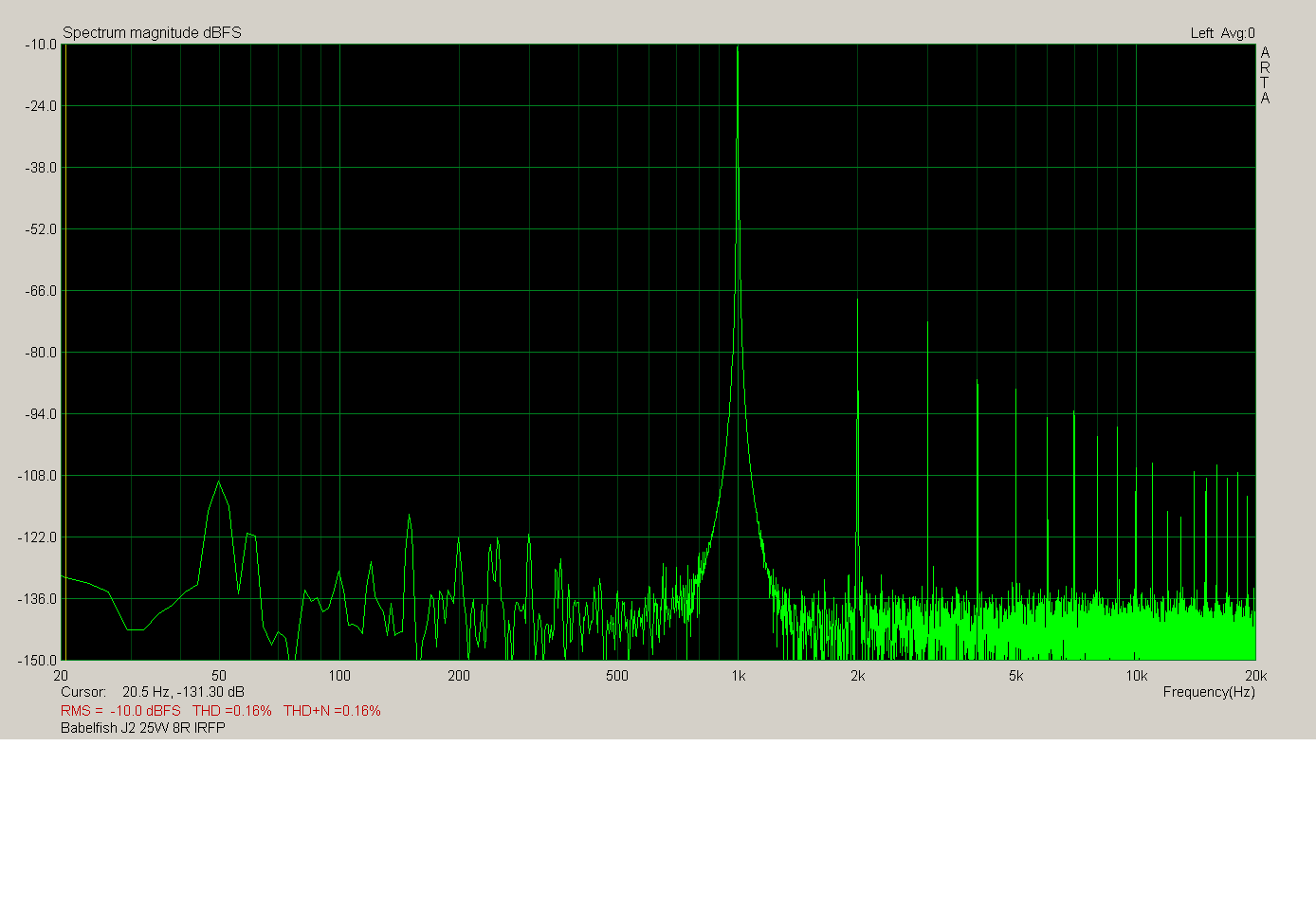The image size is (1316, 910).
Task: Click the 'RMS = -10.0 dBFS' value
Action: coord(120,710)
